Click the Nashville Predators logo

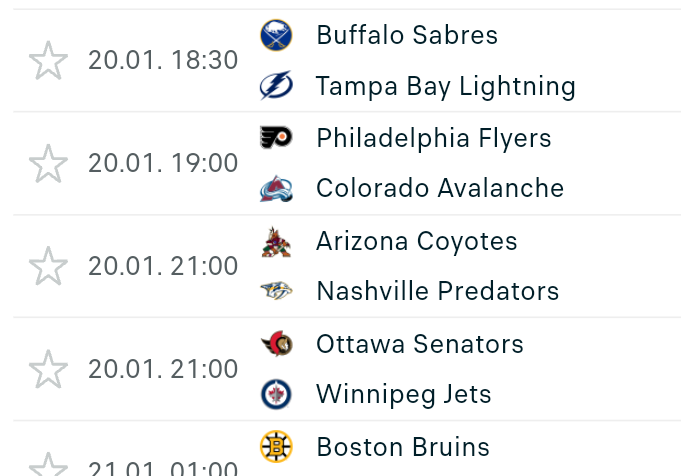click(276, 291)
